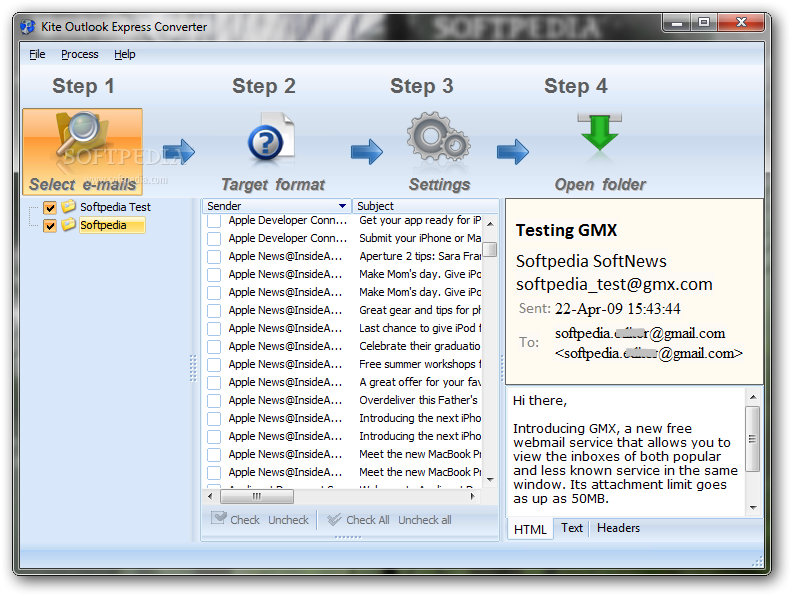This screenshot has width=792, height=596.
Task: Check the 'Great gear and tips' e-mail checkbox
Action: pyautogui.click(x=214, y=311)
